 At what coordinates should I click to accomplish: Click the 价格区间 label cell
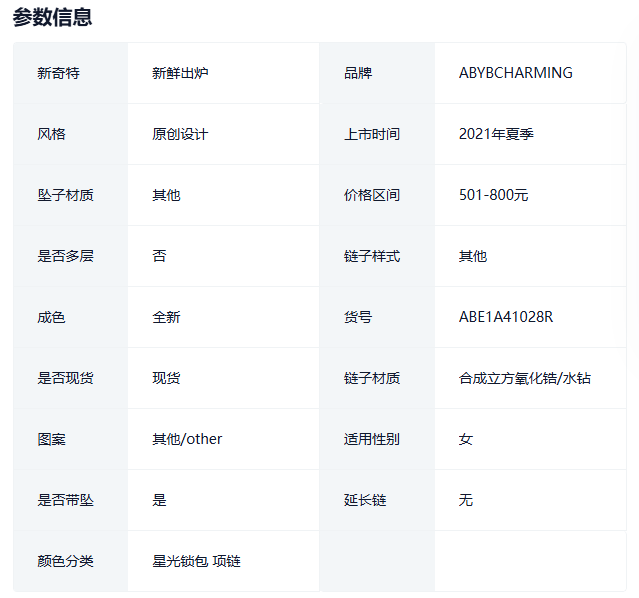[371, 195]
